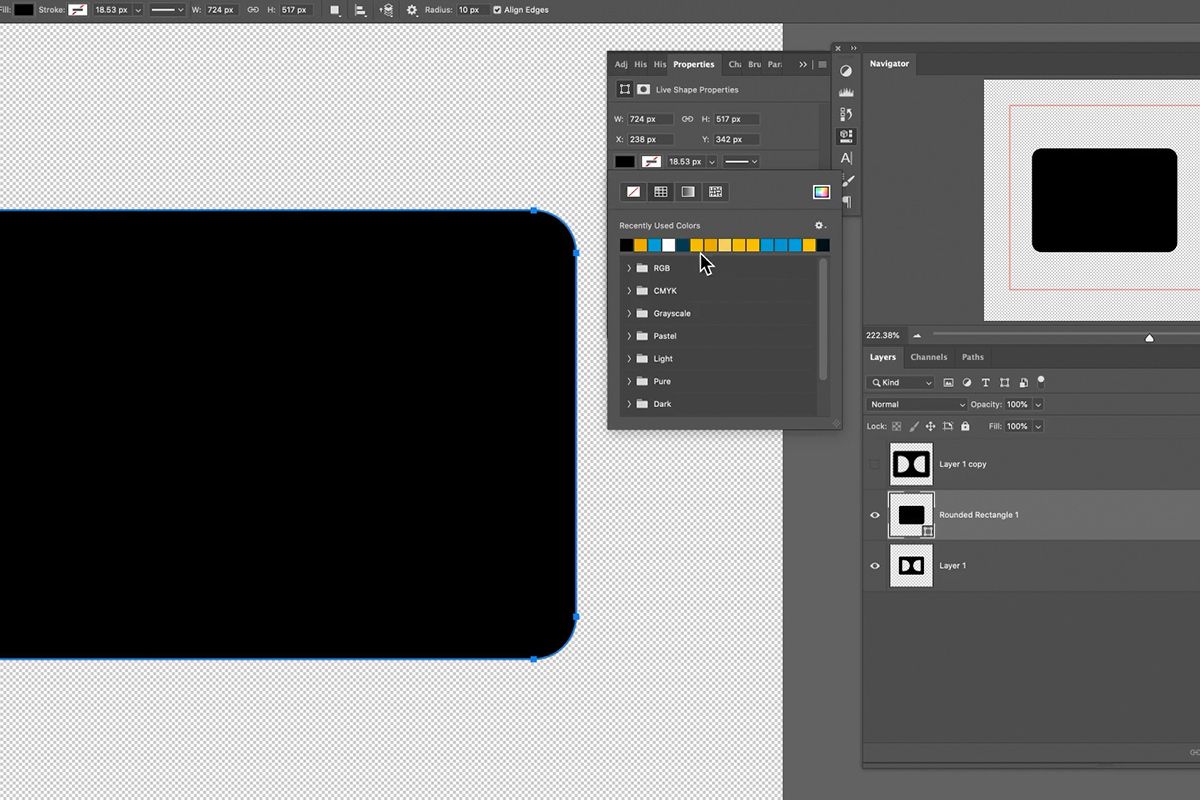Click the Live Shape Properties icon
This screenshot has height=800, width=1200.
coord(625,89)
